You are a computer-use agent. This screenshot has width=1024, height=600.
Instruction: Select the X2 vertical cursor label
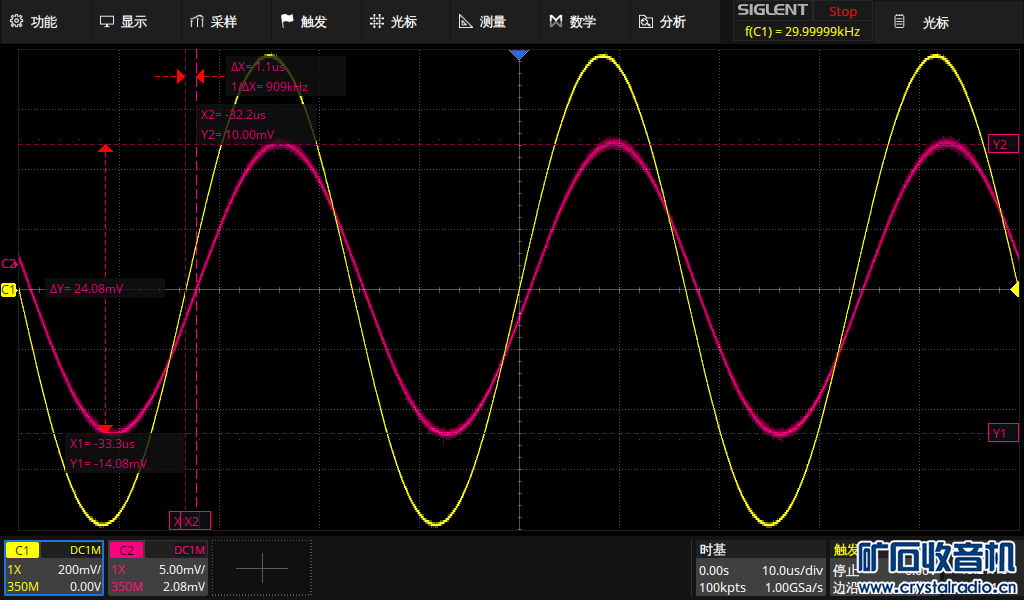click(x=194, y=521)
